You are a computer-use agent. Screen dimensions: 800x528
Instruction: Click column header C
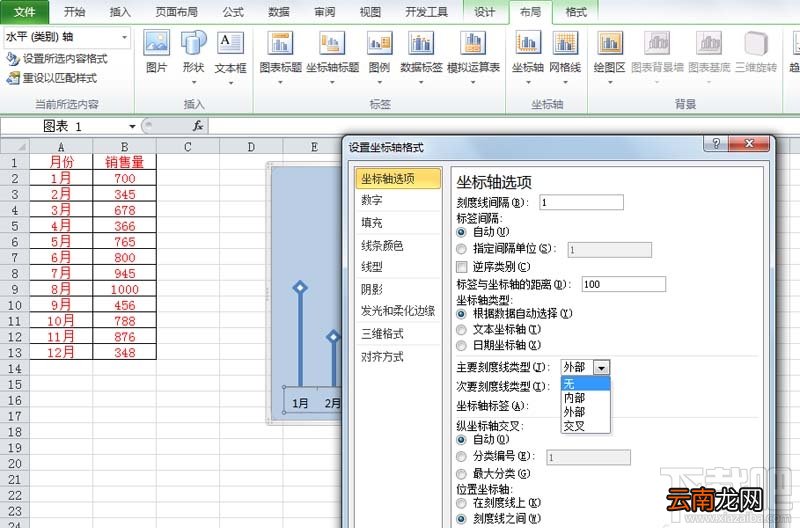[x=188, y=147]
